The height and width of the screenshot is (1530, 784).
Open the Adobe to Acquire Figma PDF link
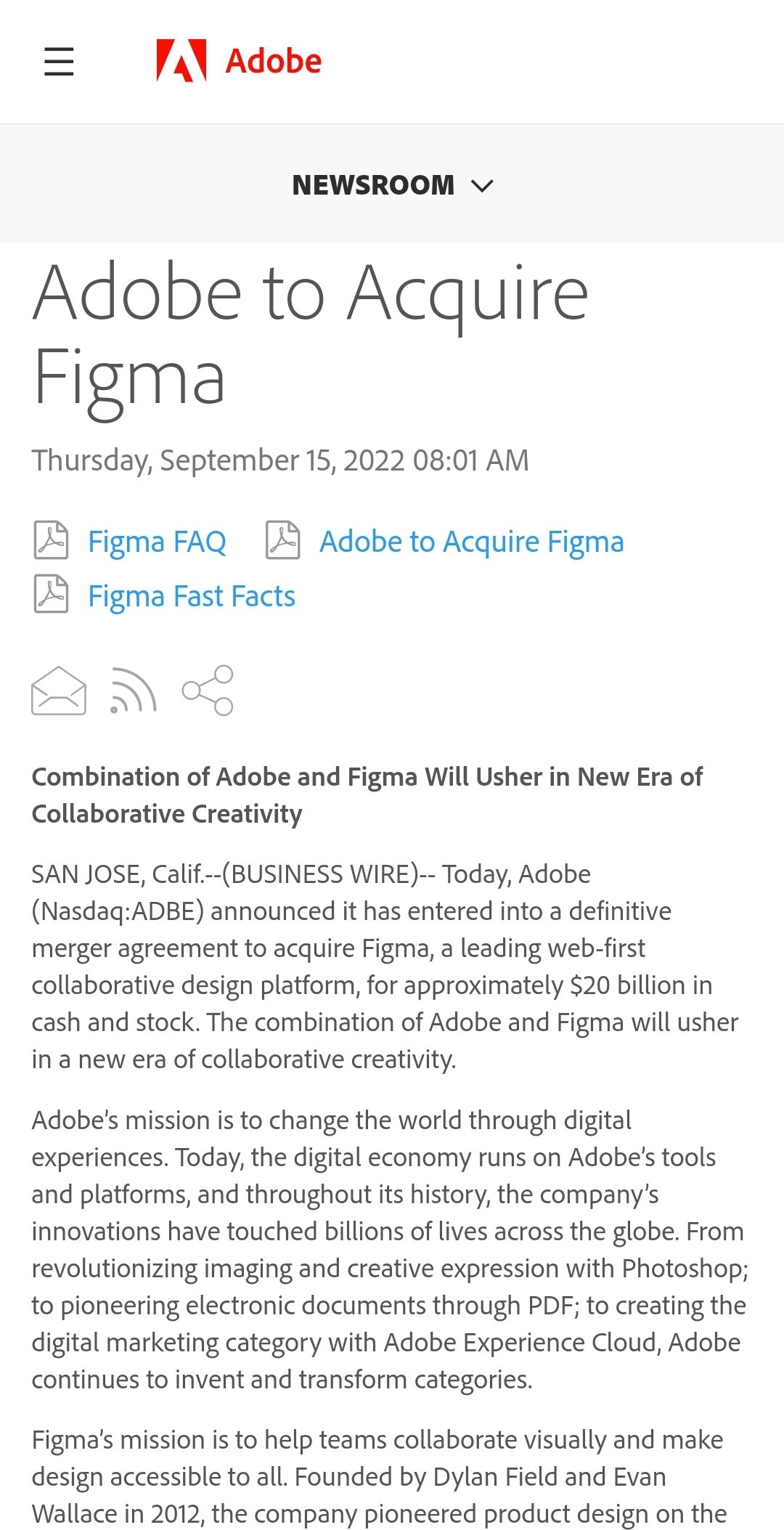coord(472,542)
